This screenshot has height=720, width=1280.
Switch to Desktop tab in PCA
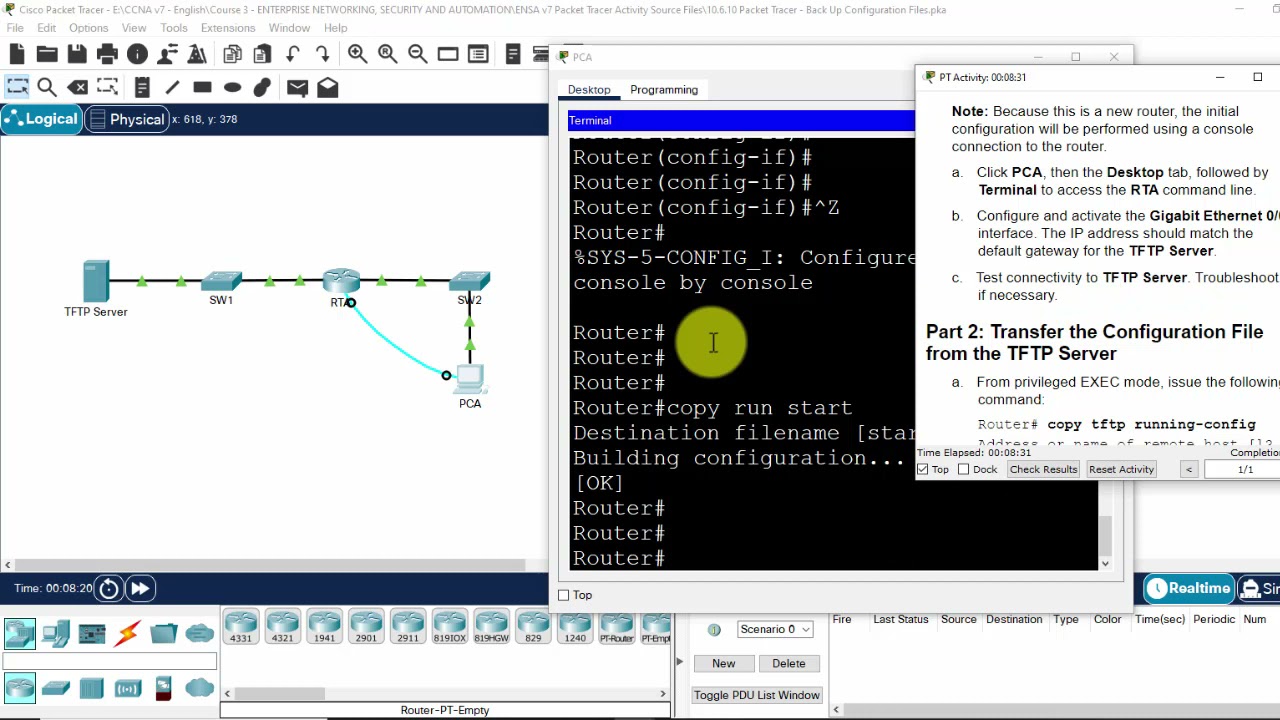589,90
